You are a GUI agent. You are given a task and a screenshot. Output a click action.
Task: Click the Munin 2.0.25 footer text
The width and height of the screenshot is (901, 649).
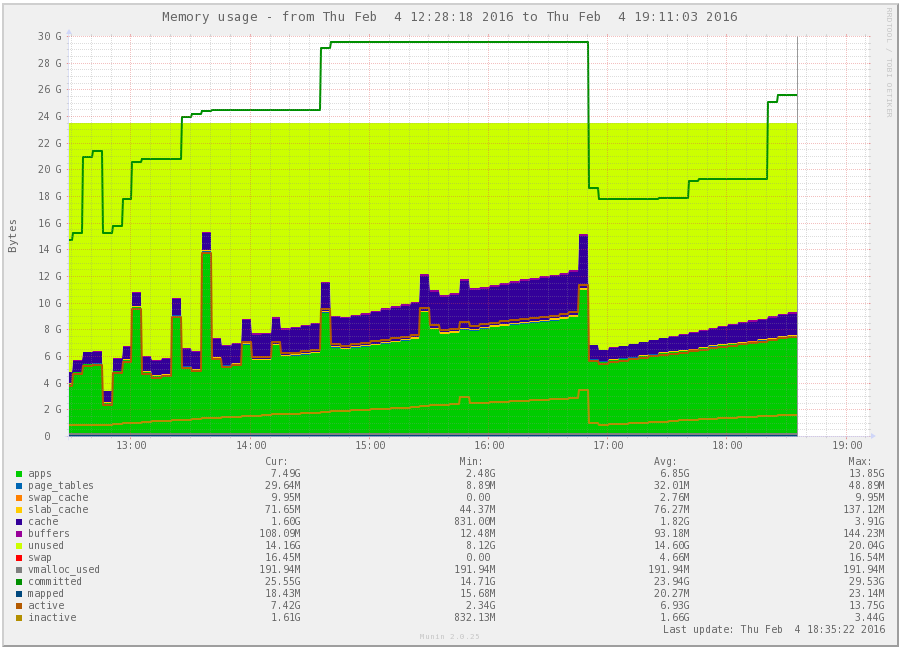click(449, 637)
